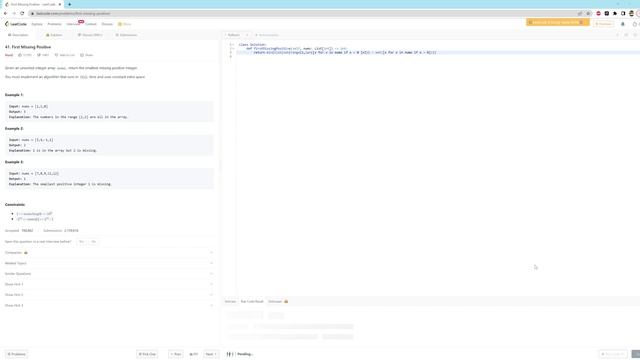Click the LeetCode logo
640x360 pixels.
point(16,24)
